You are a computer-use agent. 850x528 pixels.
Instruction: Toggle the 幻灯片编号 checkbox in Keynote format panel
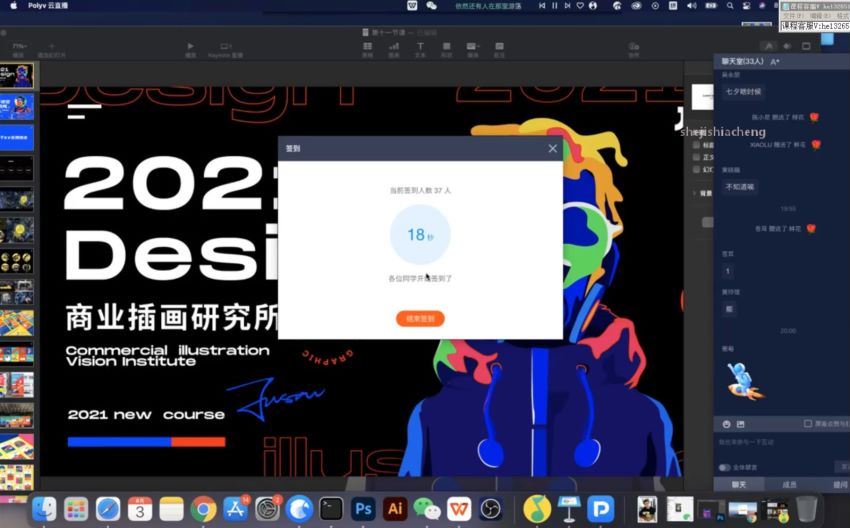click(697, 170)
